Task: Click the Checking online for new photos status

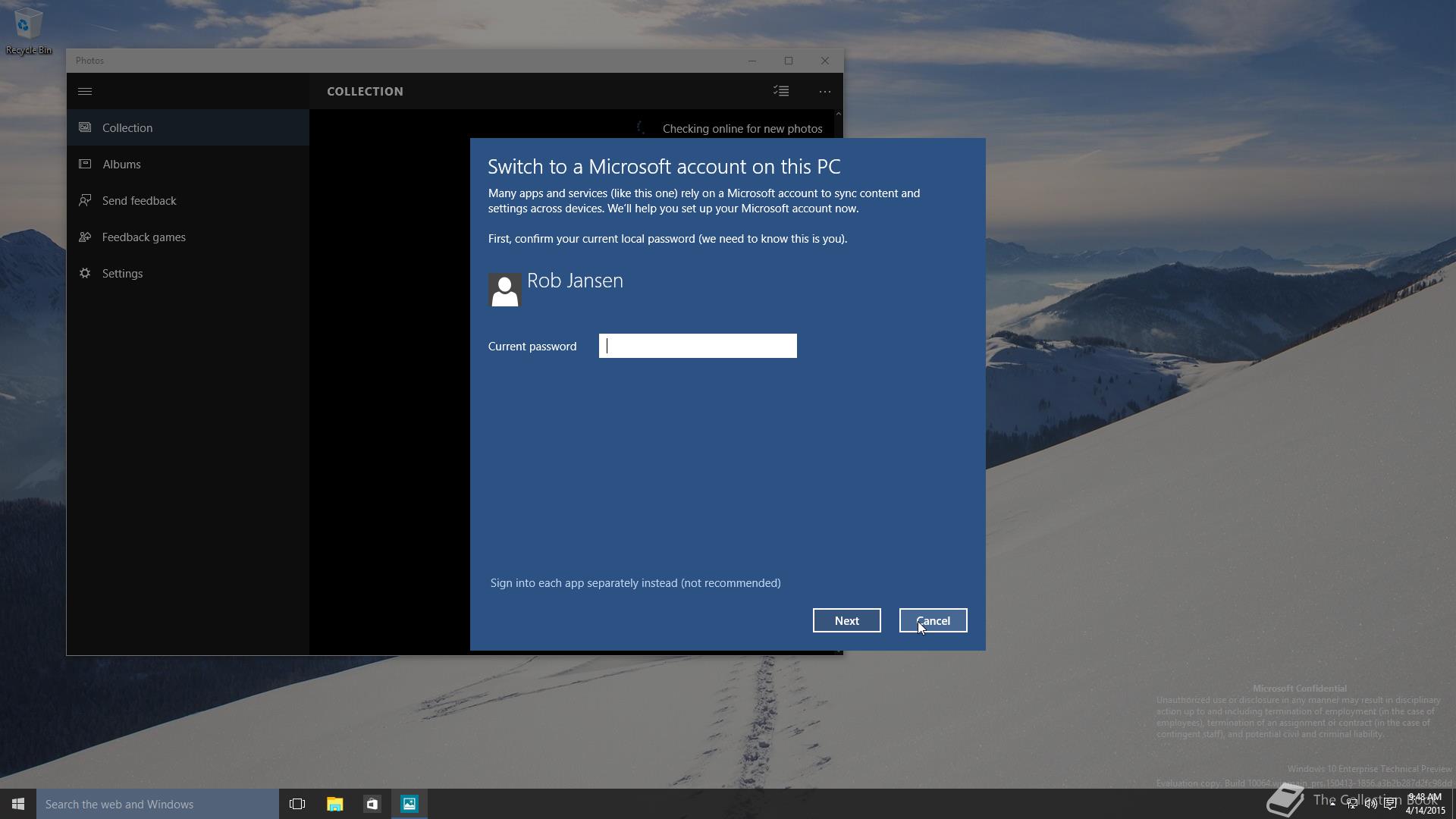Action: tap(742, 129)
